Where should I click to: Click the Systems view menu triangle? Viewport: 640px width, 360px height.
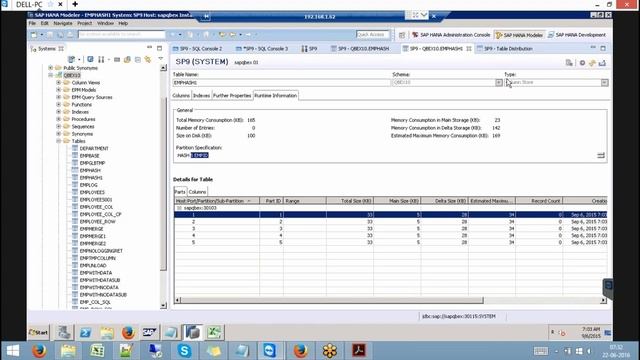[160, 59]
